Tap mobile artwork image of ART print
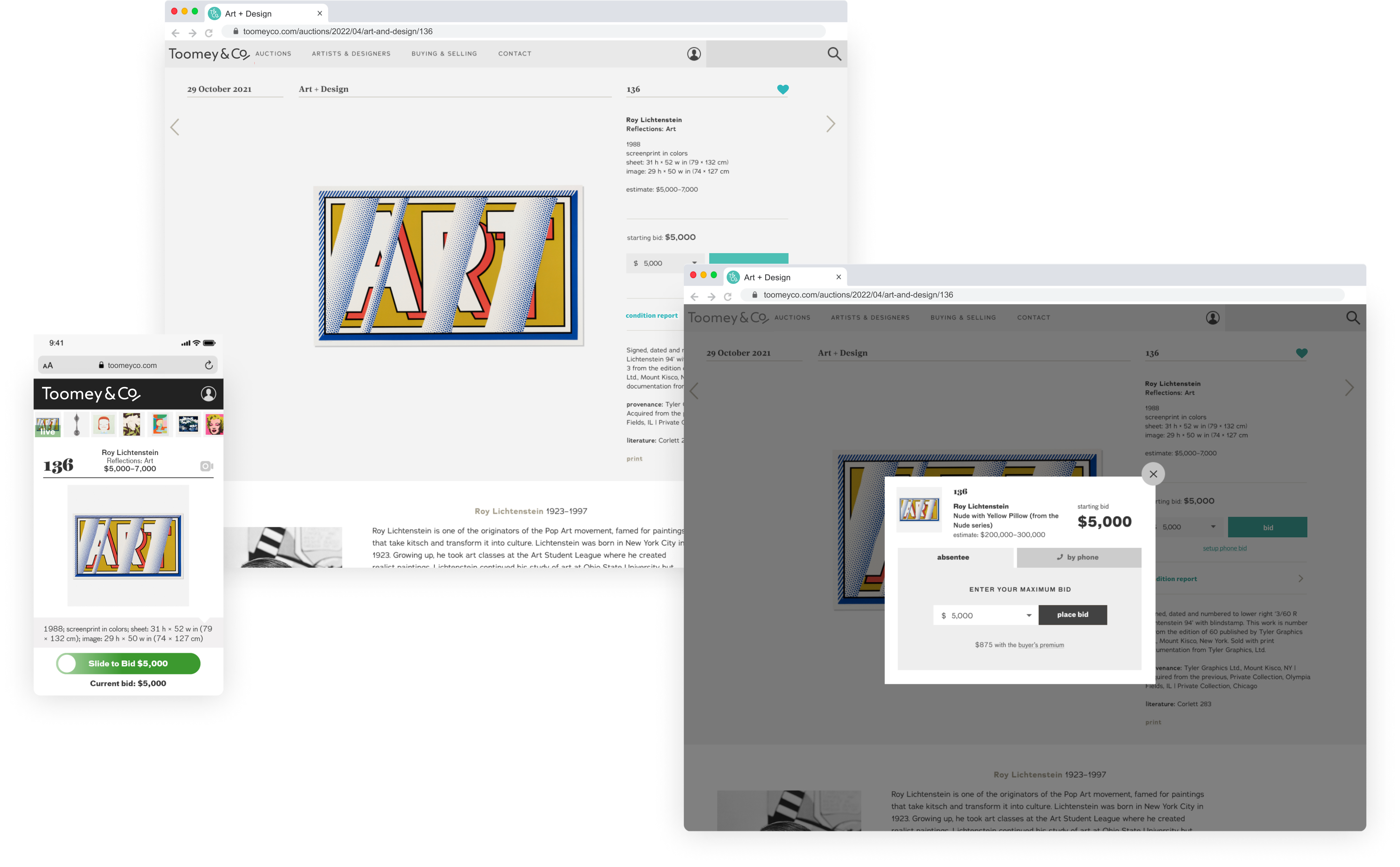The height and width of the screenshot is (867, 1400). click(128, 545)
